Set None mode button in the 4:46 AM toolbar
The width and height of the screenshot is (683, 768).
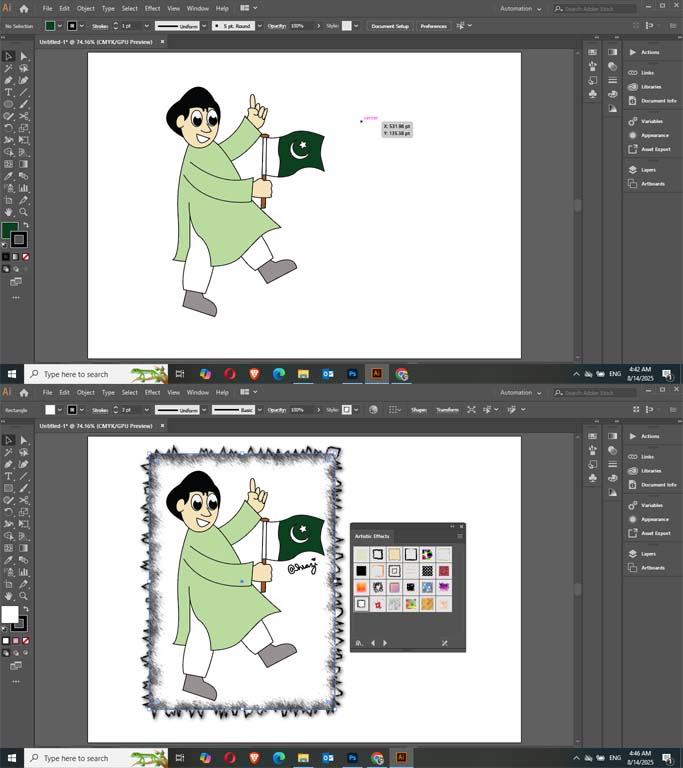(x=25, y=641)
